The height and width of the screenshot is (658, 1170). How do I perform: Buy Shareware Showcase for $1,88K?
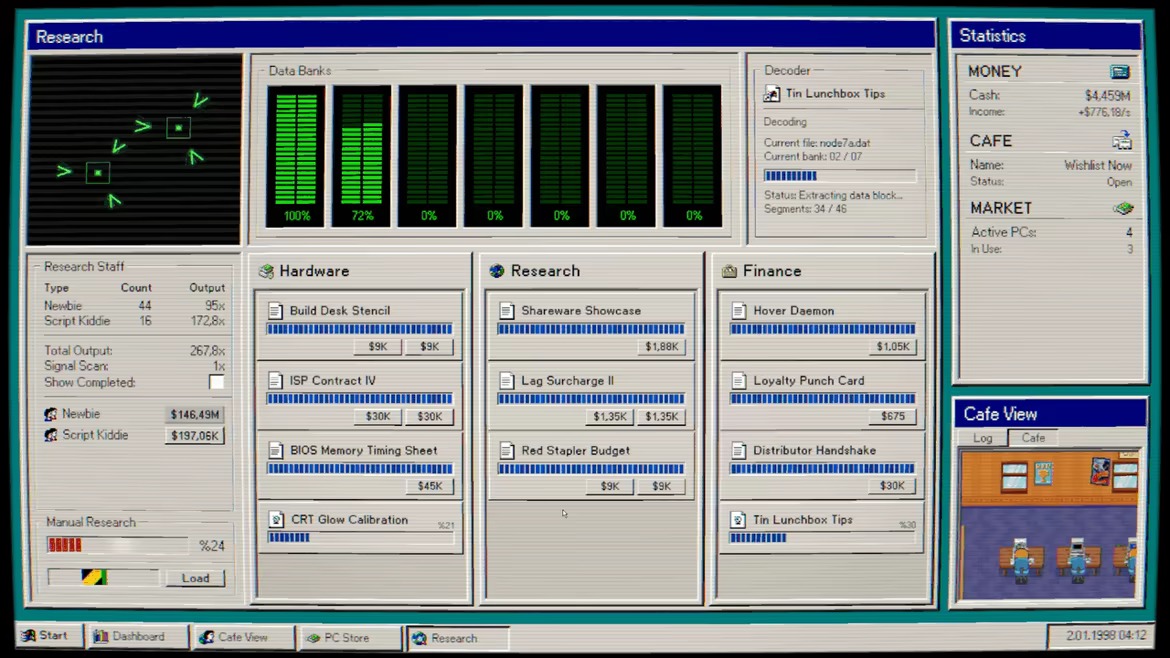tap(661, 346)
